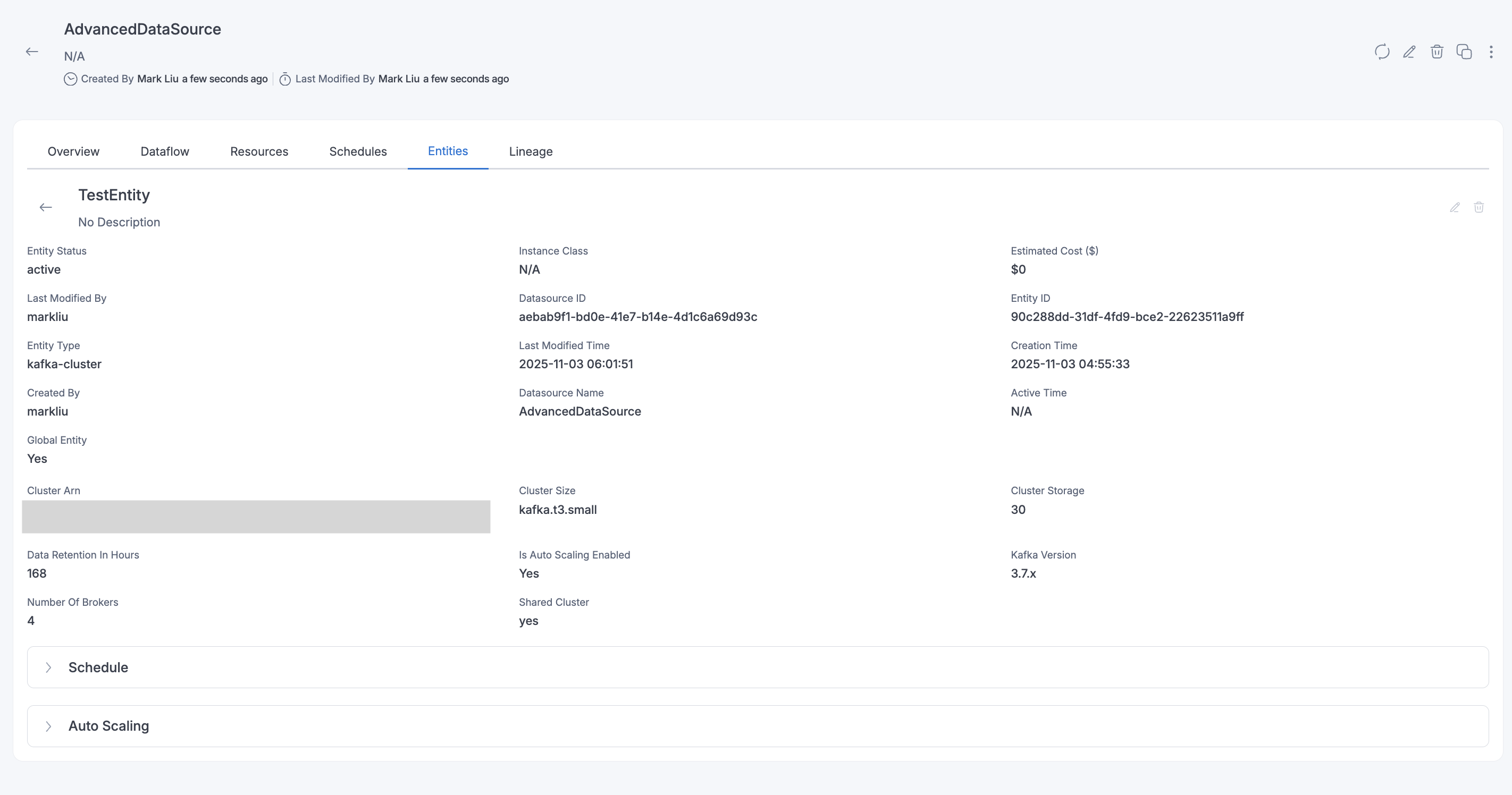
Task: Select the Dataflow tab
Action: click(x=164, y=151)
